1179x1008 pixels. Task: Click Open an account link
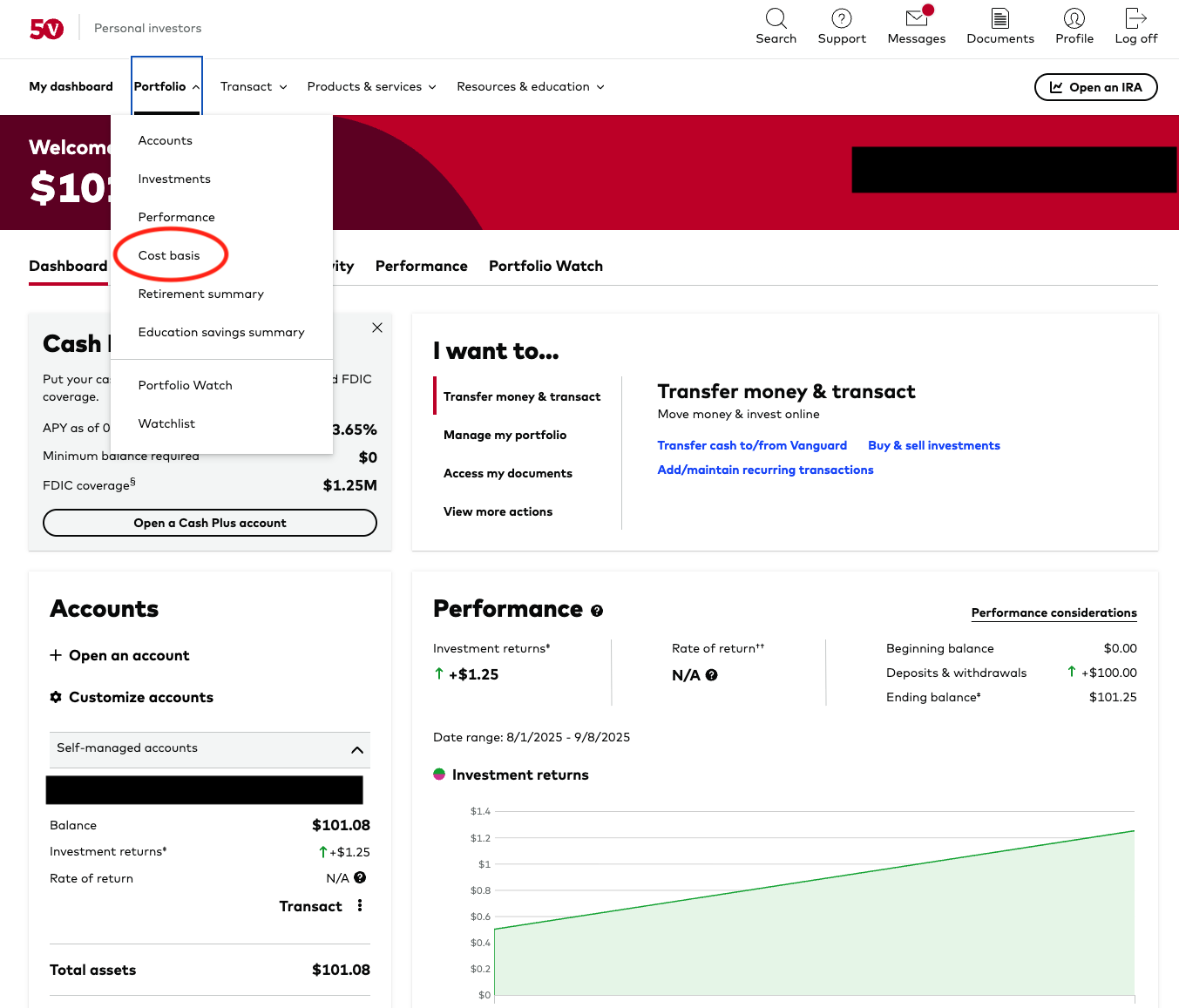(129, 655)
